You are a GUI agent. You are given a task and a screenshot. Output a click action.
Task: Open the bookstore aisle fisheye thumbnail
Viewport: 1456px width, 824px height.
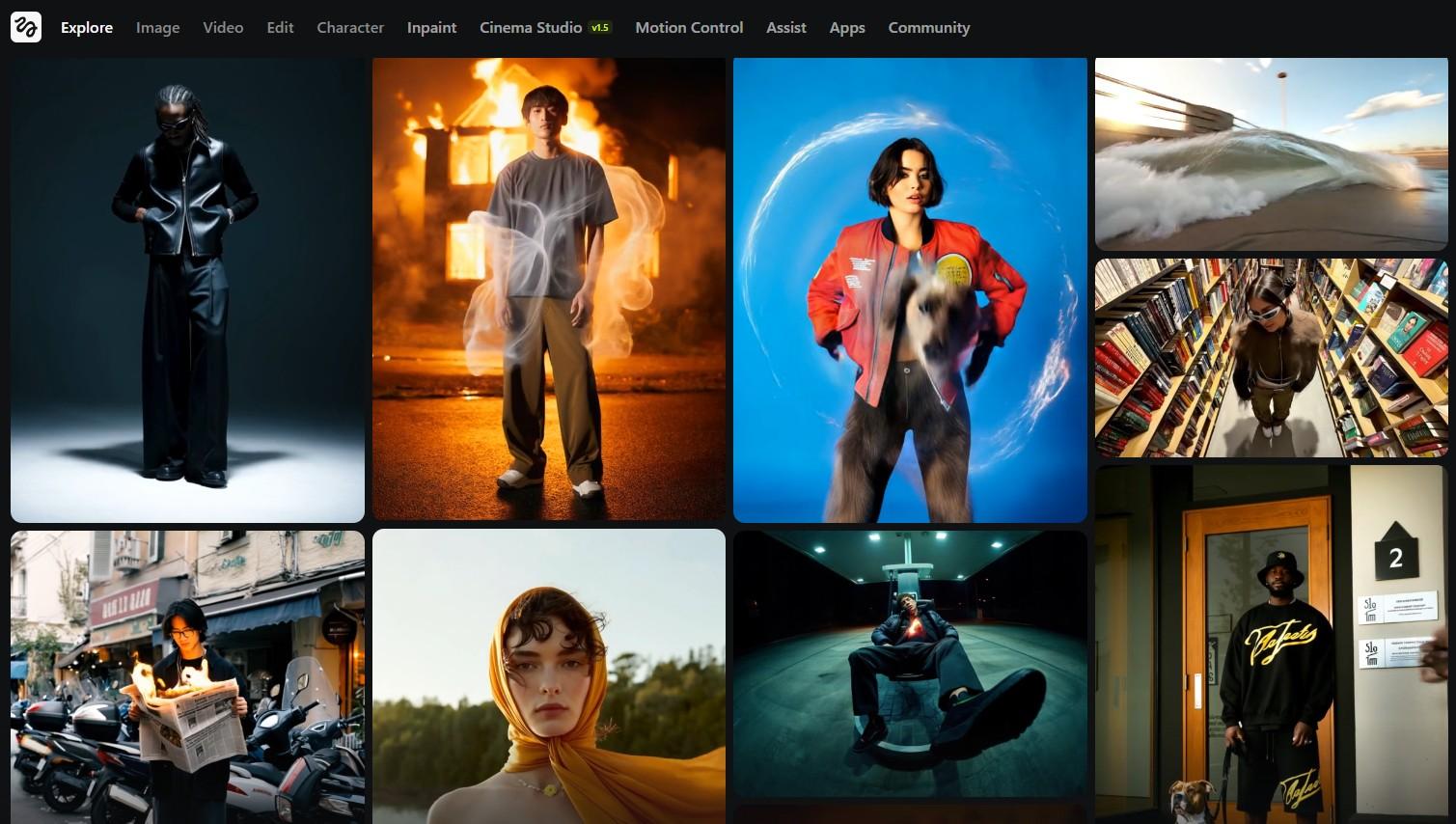[x=1271, y=357]
